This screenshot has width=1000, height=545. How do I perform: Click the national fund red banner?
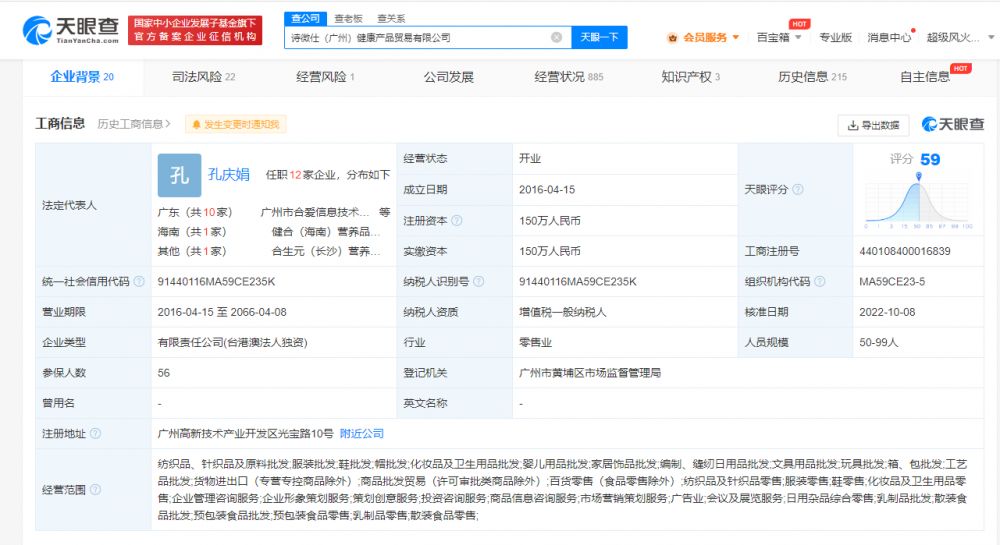pyautogui.click(x=195, y=31)
